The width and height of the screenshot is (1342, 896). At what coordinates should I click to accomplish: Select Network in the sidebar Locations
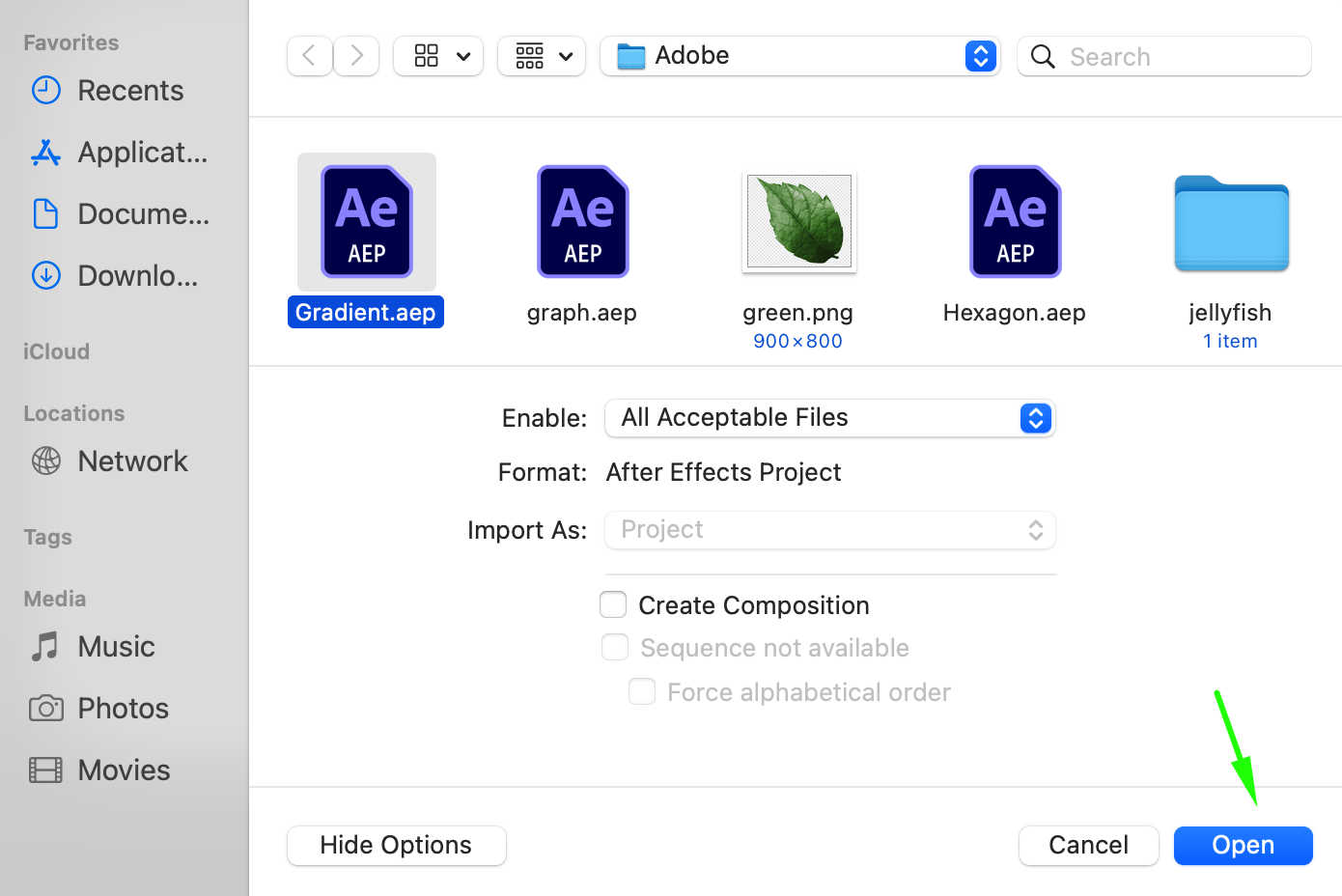(132, 462)
